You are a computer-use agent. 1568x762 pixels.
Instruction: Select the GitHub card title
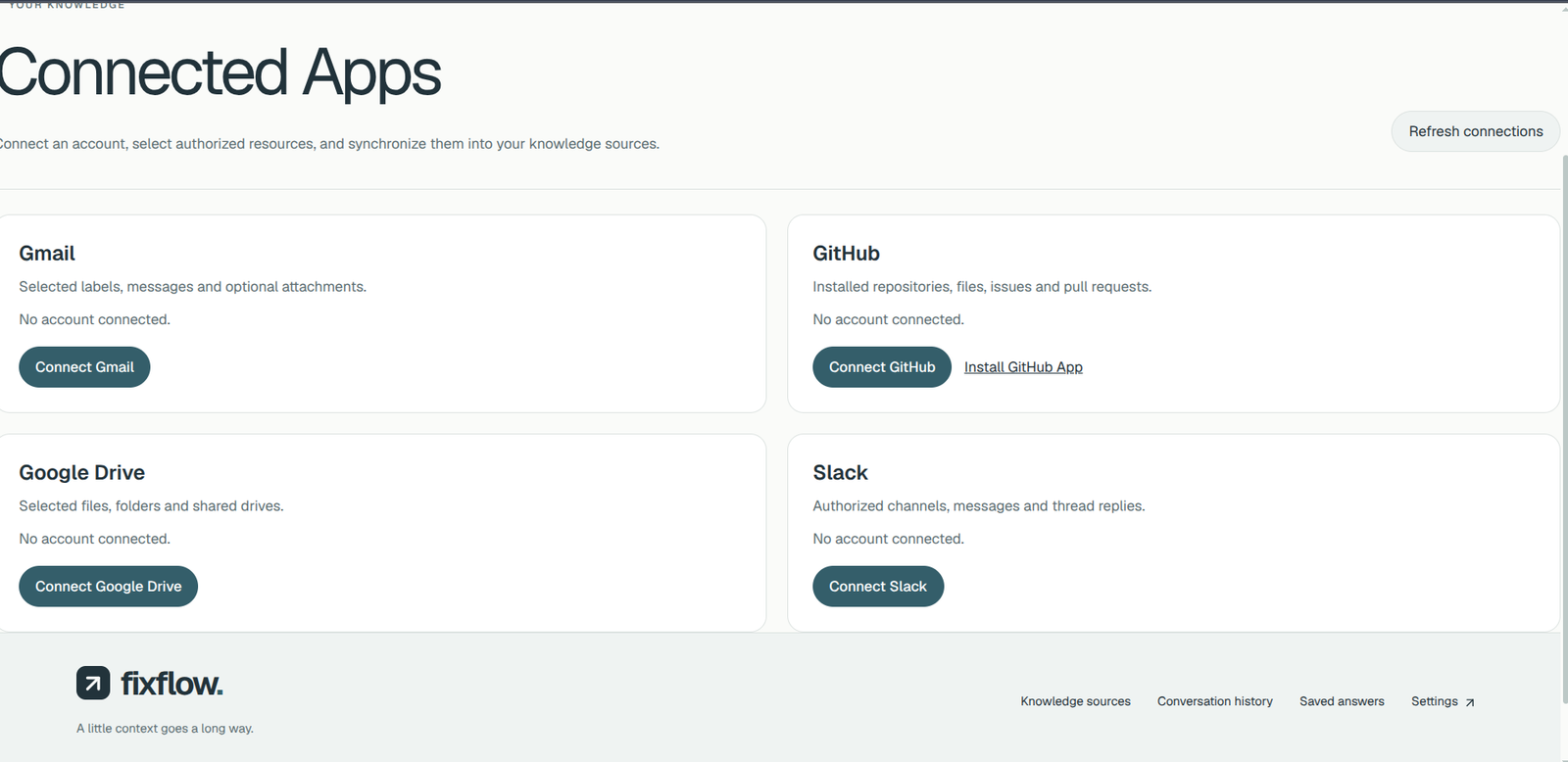click(846, 254)
